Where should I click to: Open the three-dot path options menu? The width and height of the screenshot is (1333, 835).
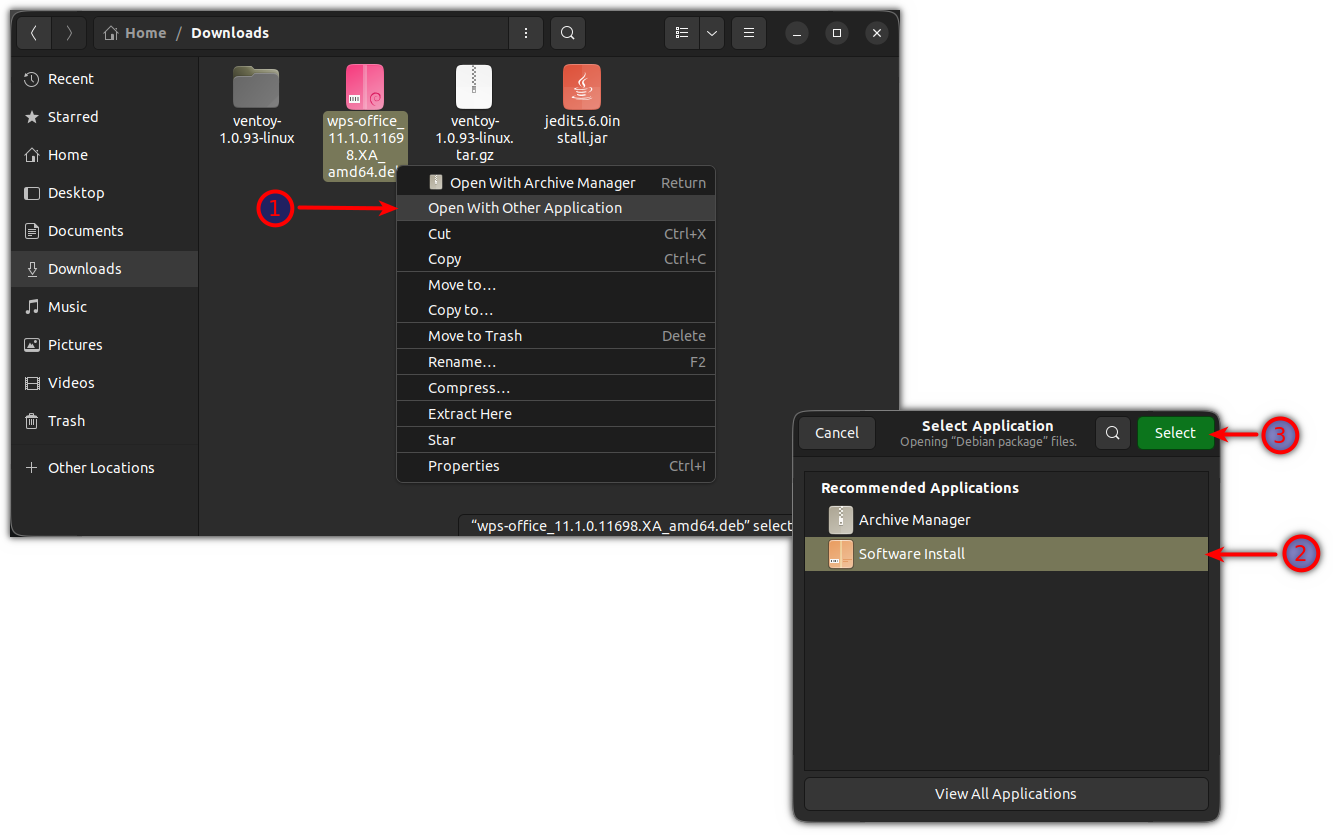[x=526, y=33]
